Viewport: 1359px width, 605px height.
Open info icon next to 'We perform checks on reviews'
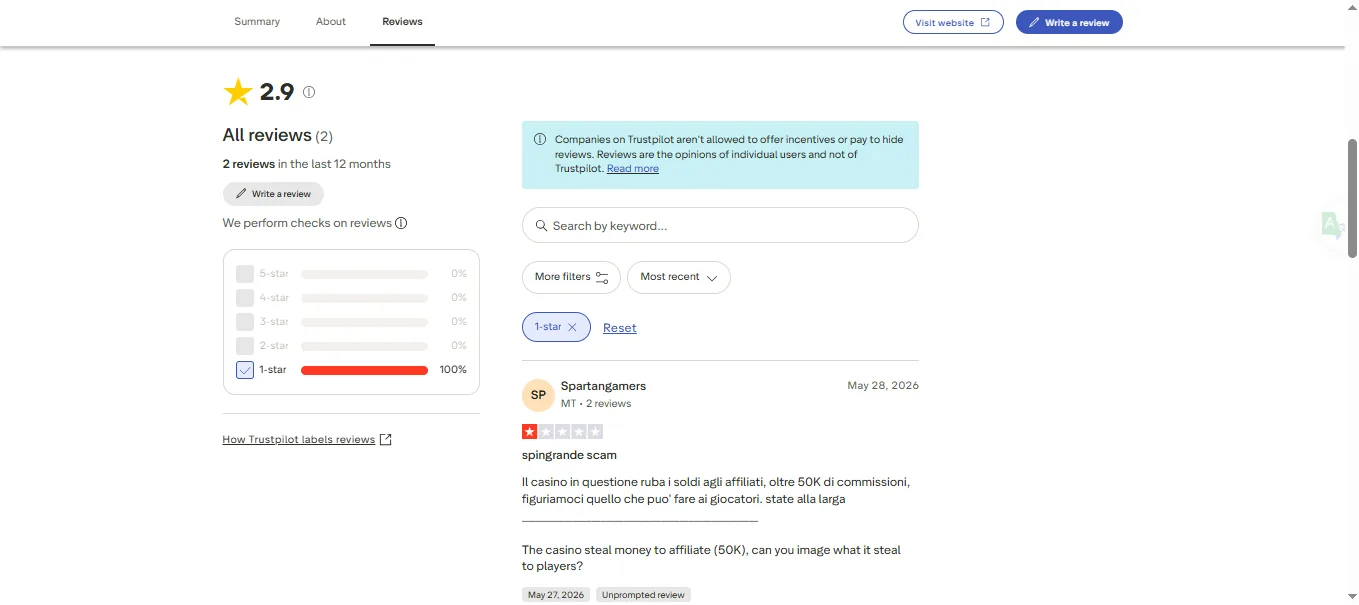[401, 223]
